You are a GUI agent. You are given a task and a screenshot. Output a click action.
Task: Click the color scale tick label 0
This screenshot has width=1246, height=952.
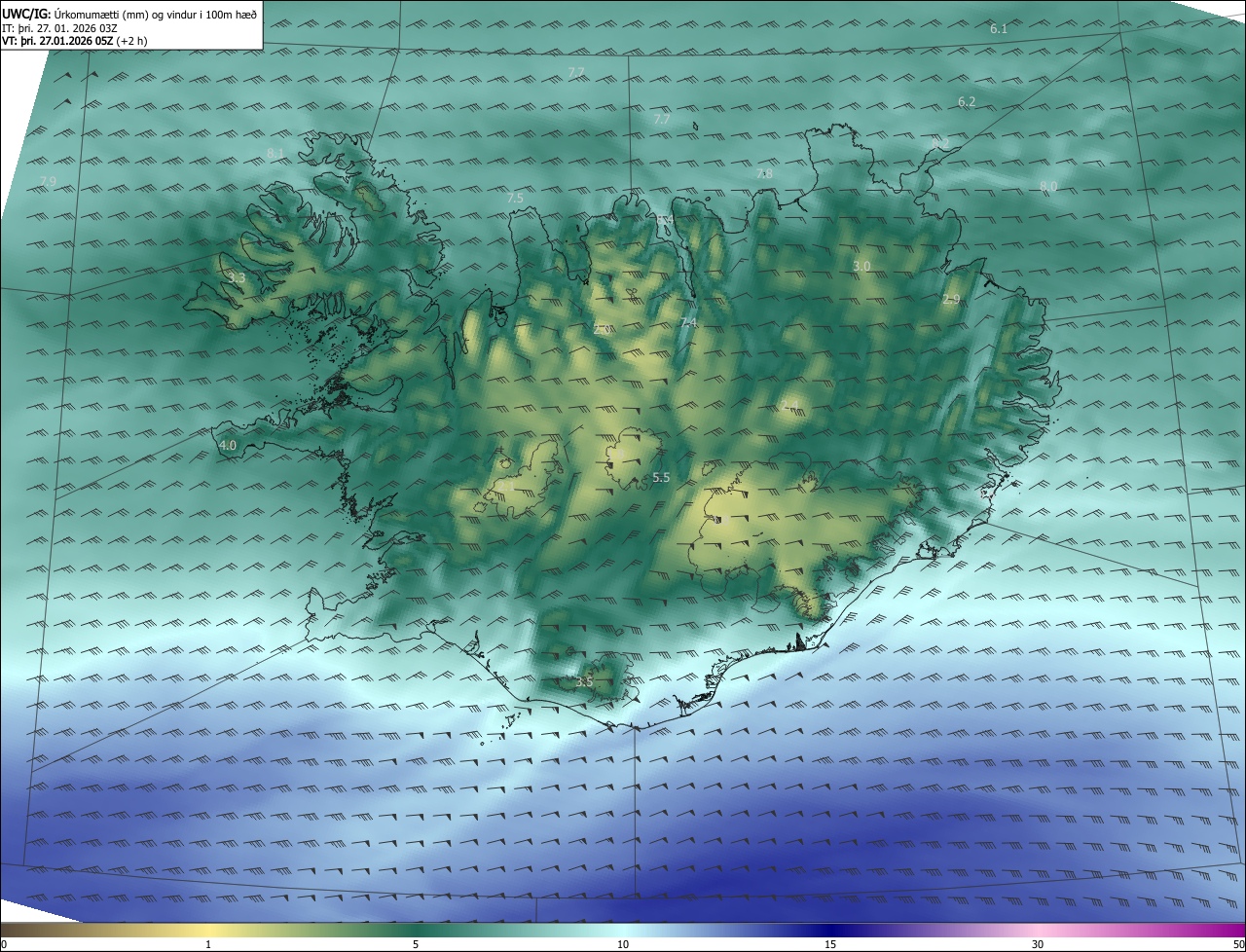coord(4,944)
